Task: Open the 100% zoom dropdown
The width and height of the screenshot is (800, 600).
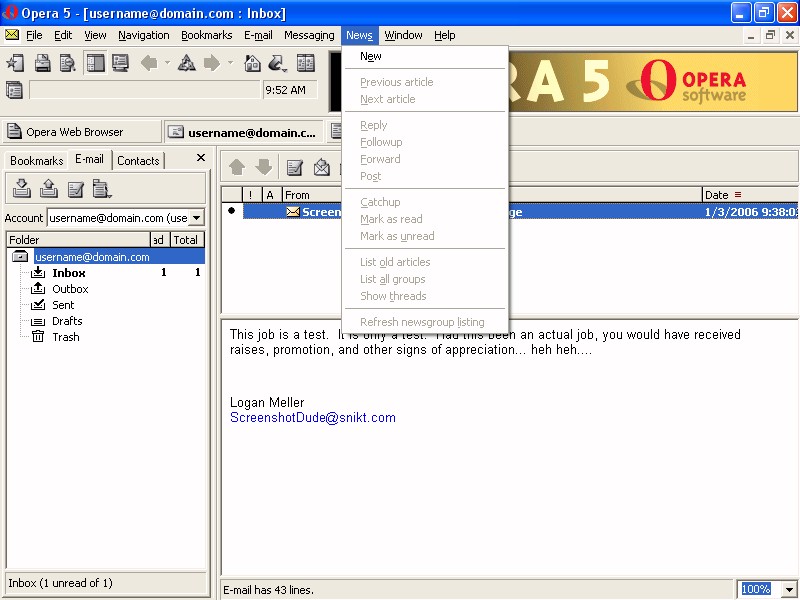Action: pos(789,589)
